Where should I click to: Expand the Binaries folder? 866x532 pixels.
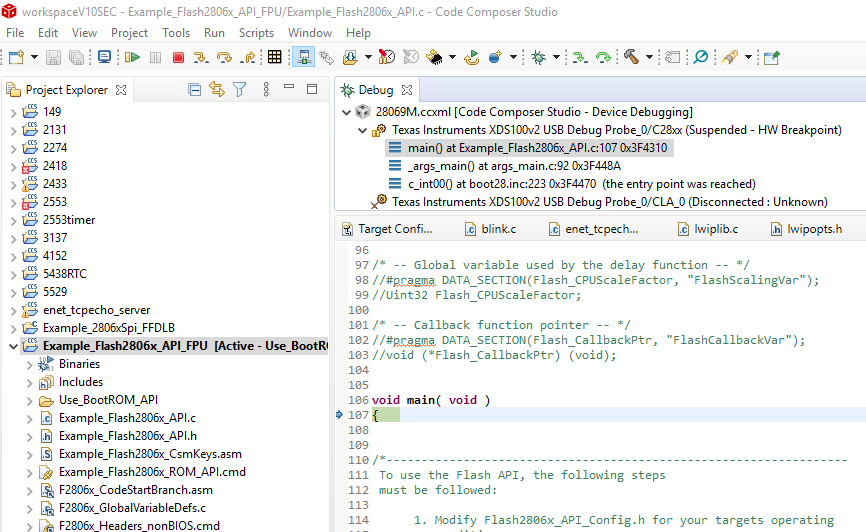29,365
